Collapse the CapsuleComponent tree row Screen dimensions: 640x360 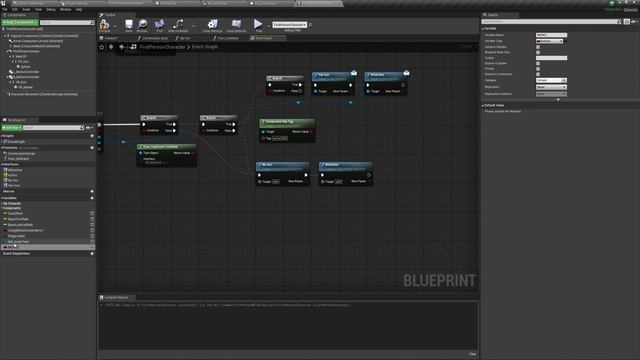[6, 36]
